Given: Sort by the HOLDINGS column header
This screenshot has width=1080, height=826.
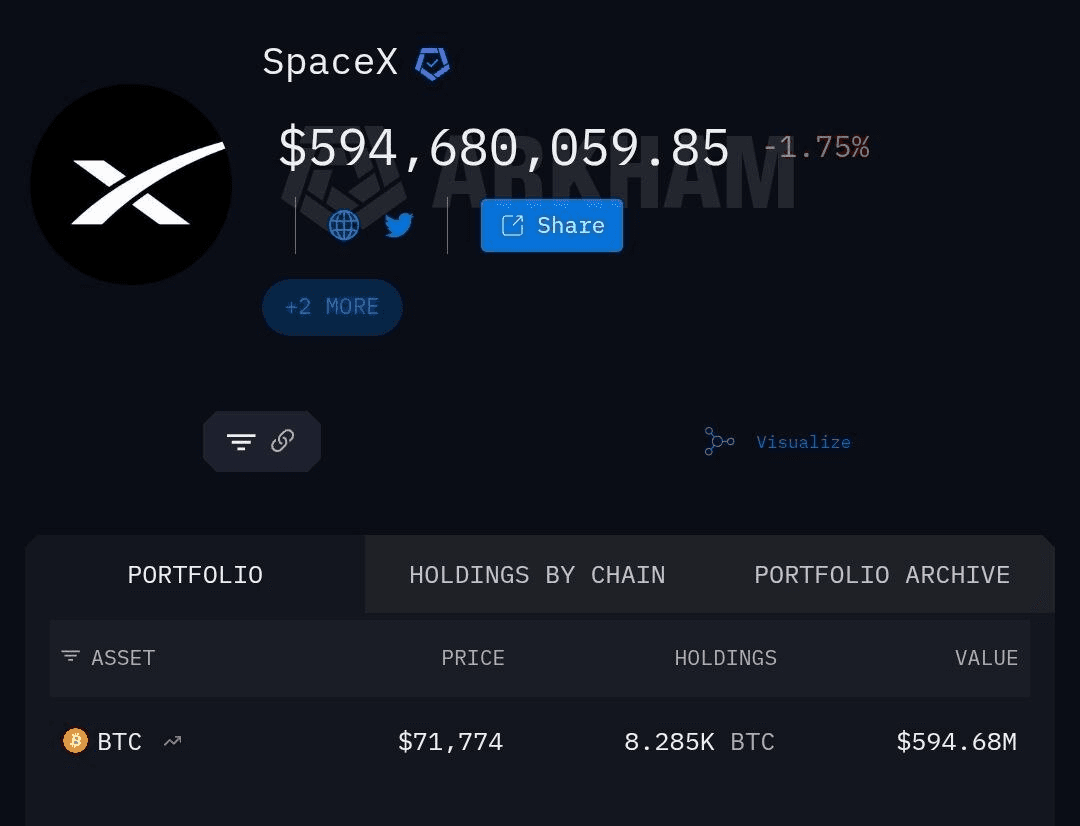Looking at the screenshot, I should tap(725, 658).
